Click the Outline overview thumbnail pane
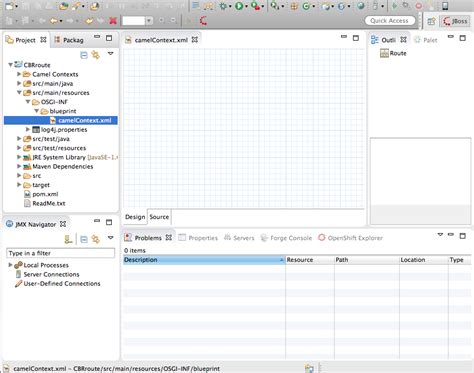474x373 pixels. pos(420,181)
